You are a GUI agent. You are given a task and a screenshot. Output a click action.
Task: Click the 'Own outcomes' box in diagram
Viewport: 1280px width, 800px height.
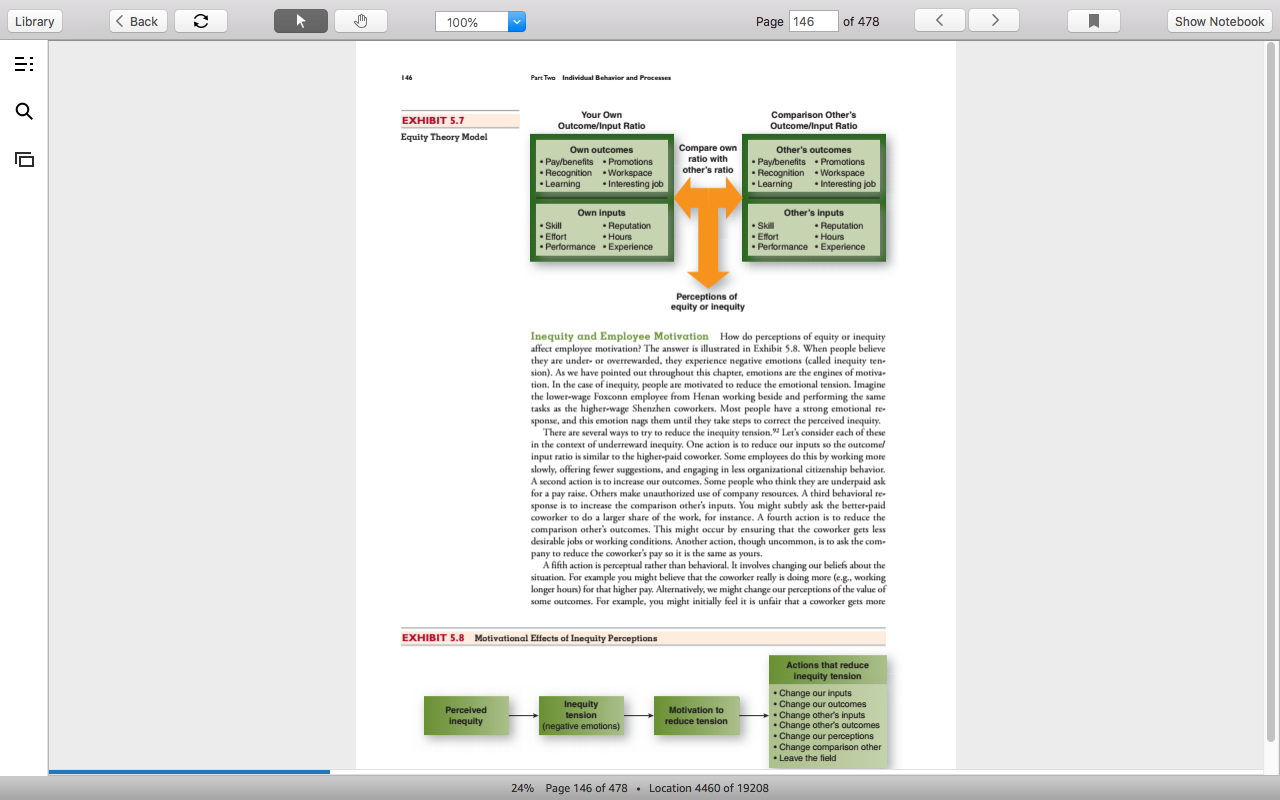601,167
